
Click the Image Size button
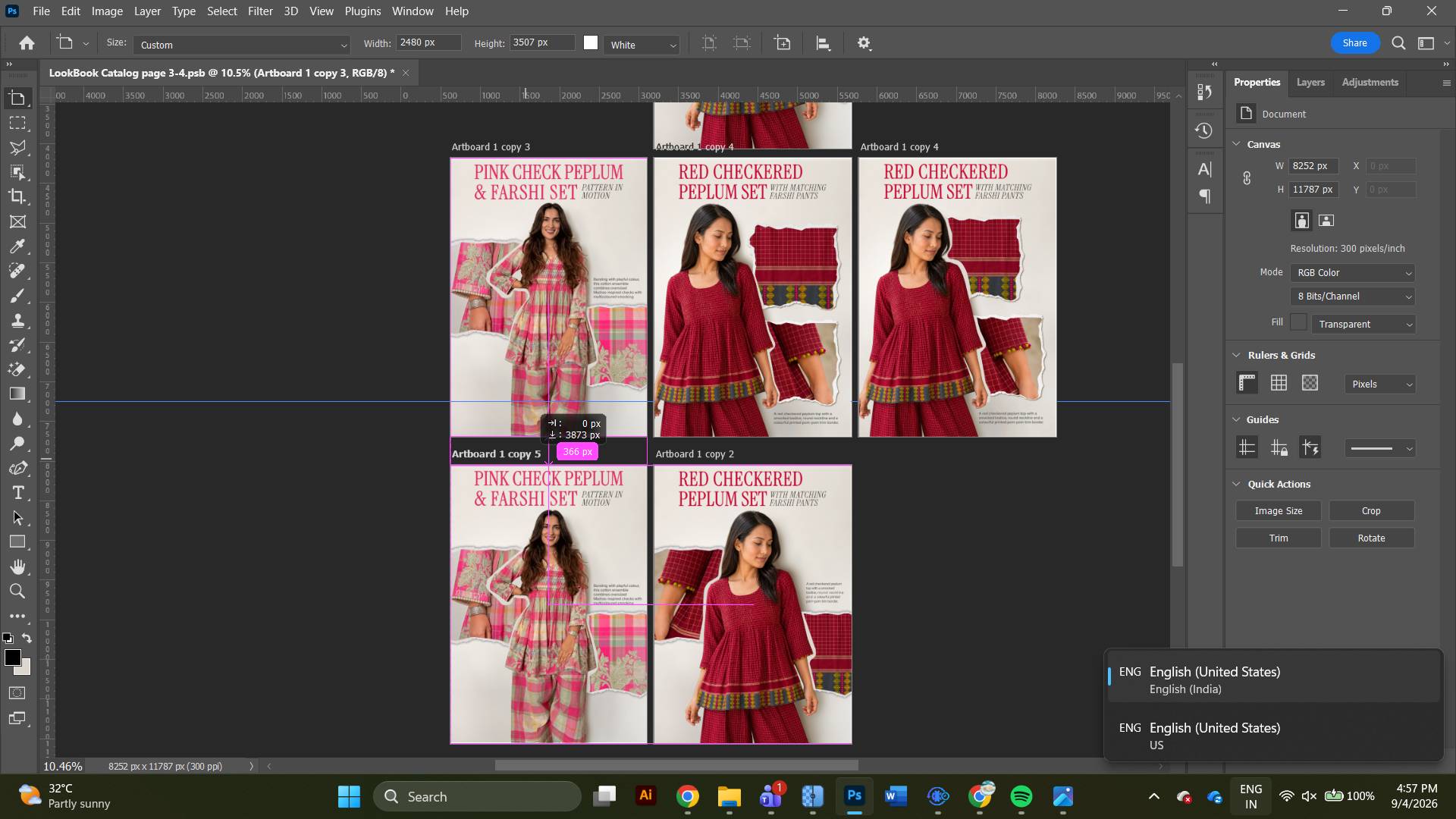1279,511
